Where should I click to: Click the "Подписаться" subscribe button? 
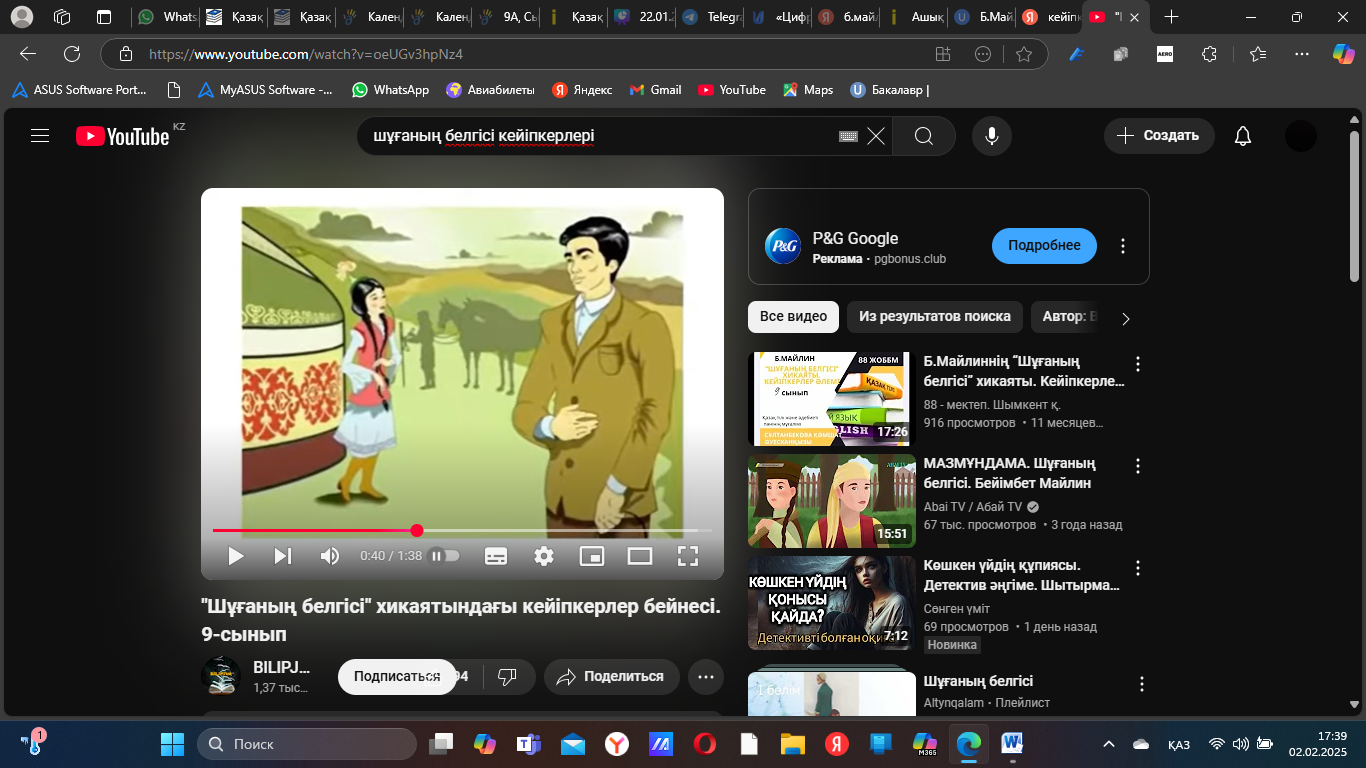(x=397, y=677)
